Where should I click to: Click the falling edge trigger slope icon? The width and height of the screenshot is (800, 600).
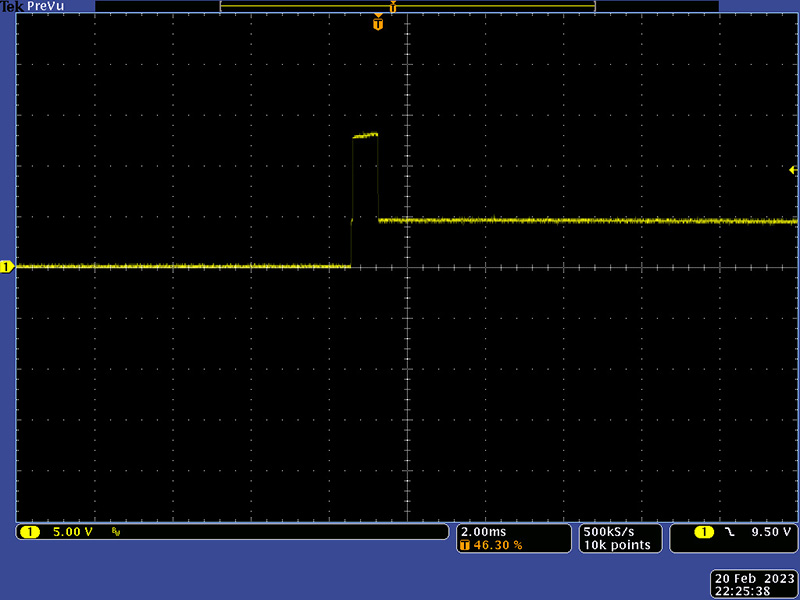[x=730, y=532]
